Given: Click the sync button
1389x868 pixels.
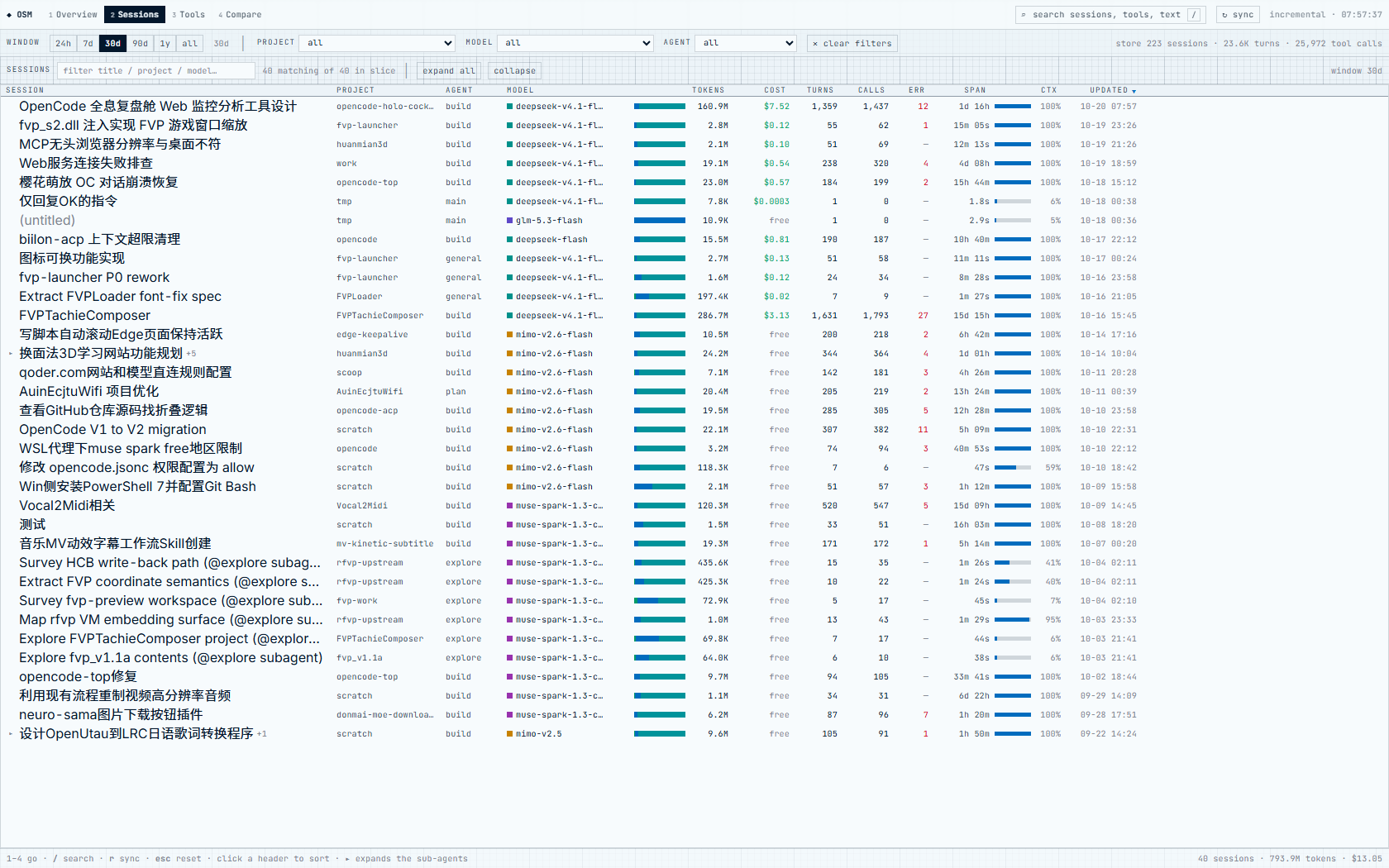Looking at the screenshot, I should [1238, 14].
